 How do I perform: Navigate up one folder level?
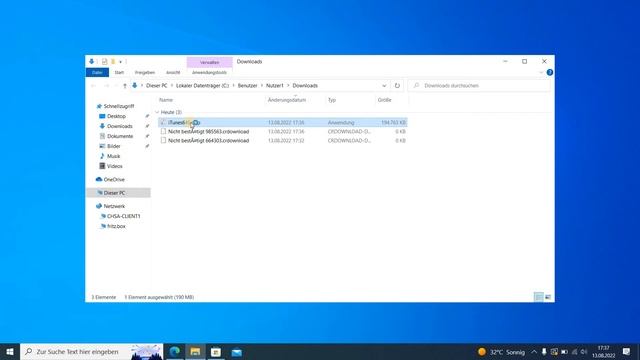[125, 86]
